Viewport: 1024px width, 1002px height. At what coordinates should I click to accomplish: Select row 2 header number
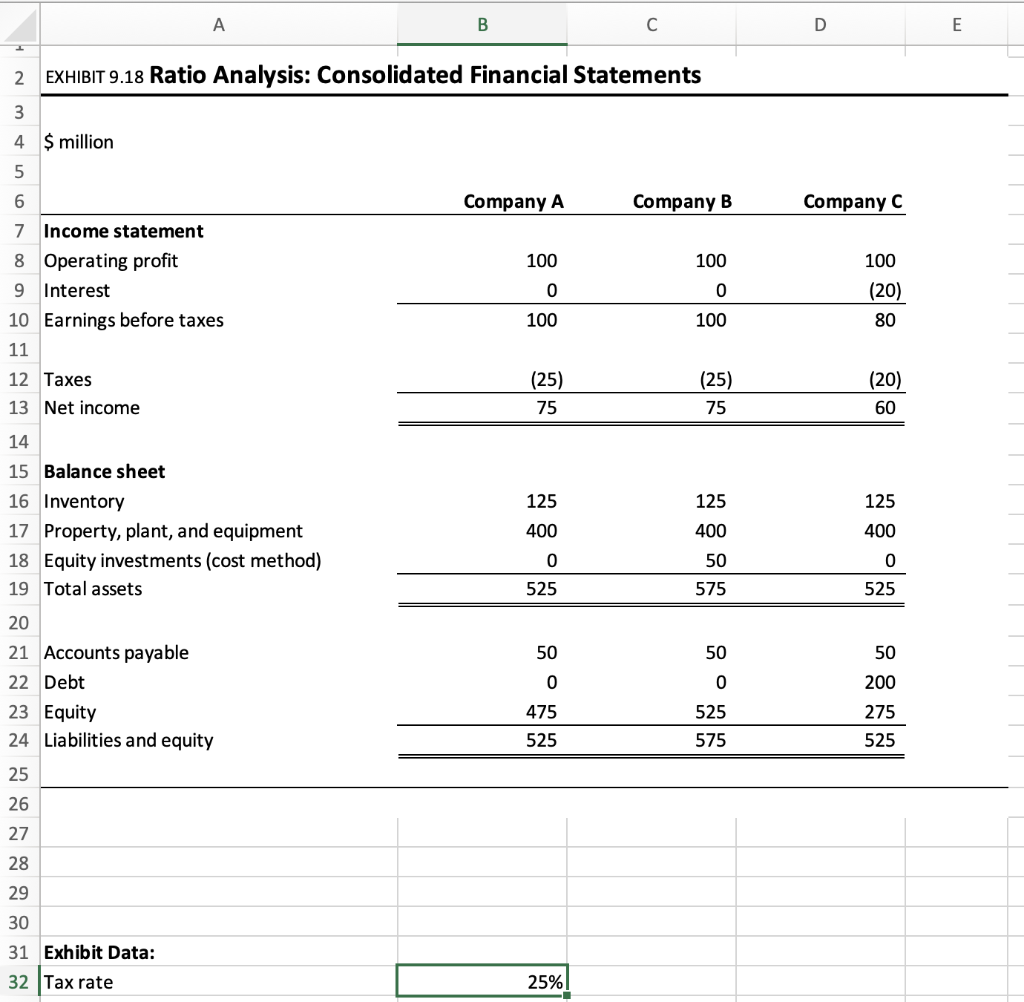click(18, 75)
